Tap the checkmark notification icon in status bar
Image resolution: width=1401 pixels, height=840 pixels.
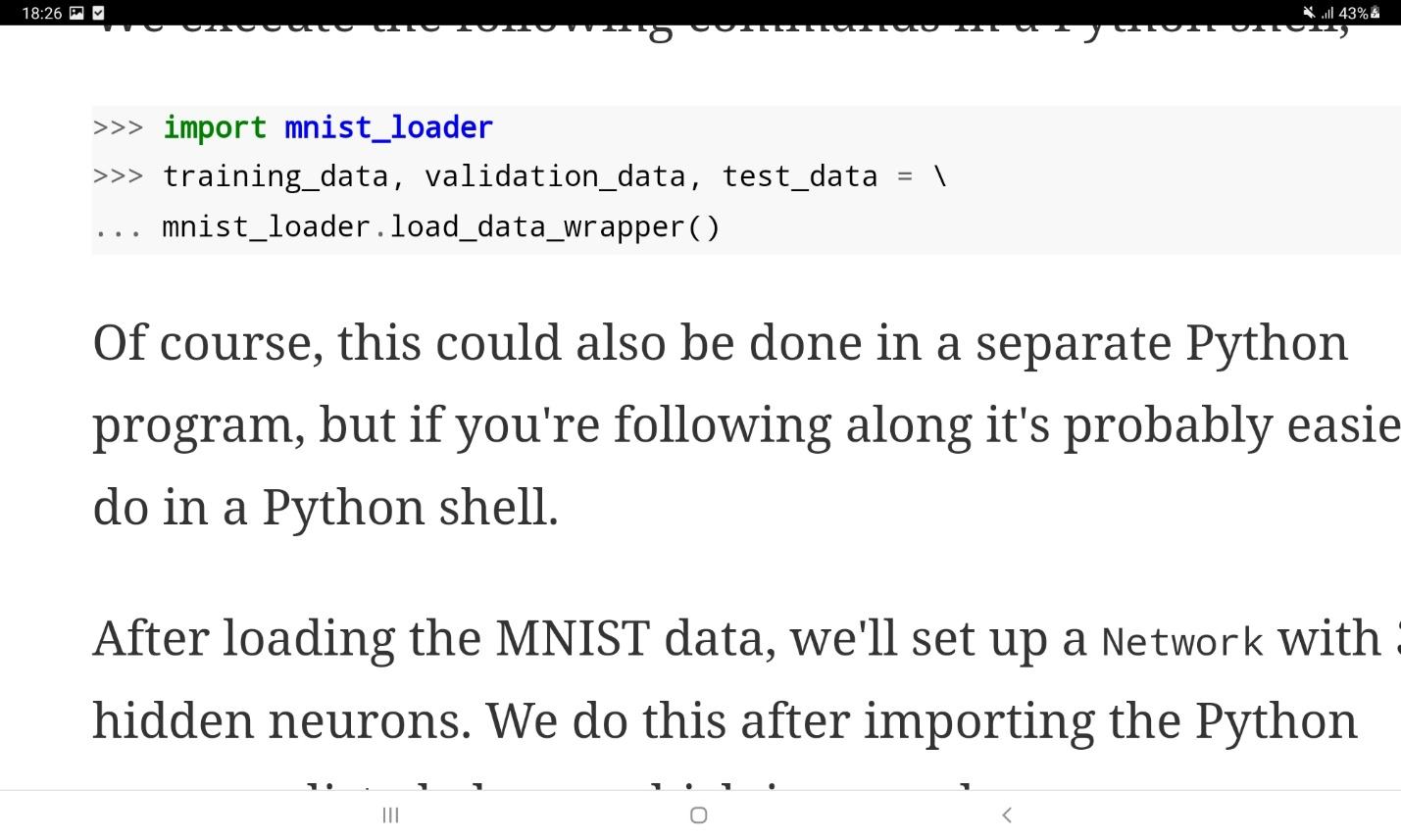pos(99,13)
